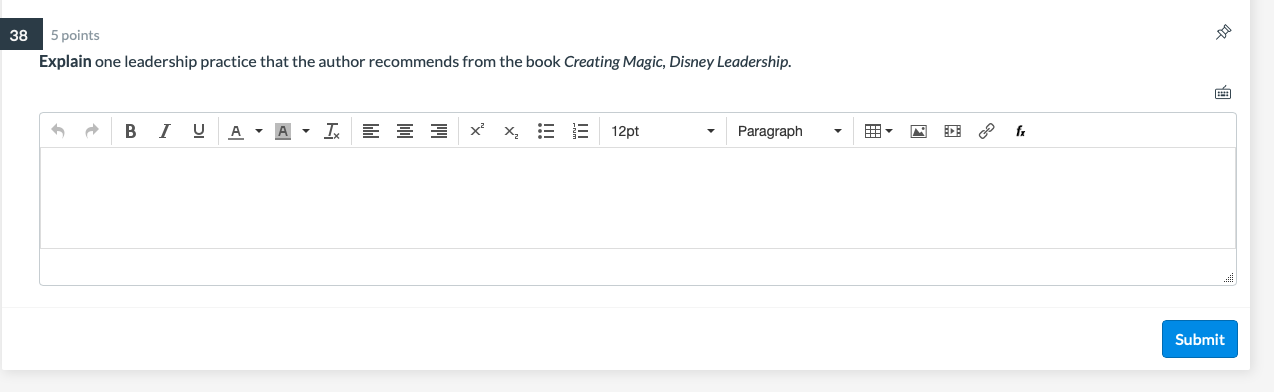Clear formatting from the text
The height and width of the screenshot is (392, 1274).
point(332,131)
